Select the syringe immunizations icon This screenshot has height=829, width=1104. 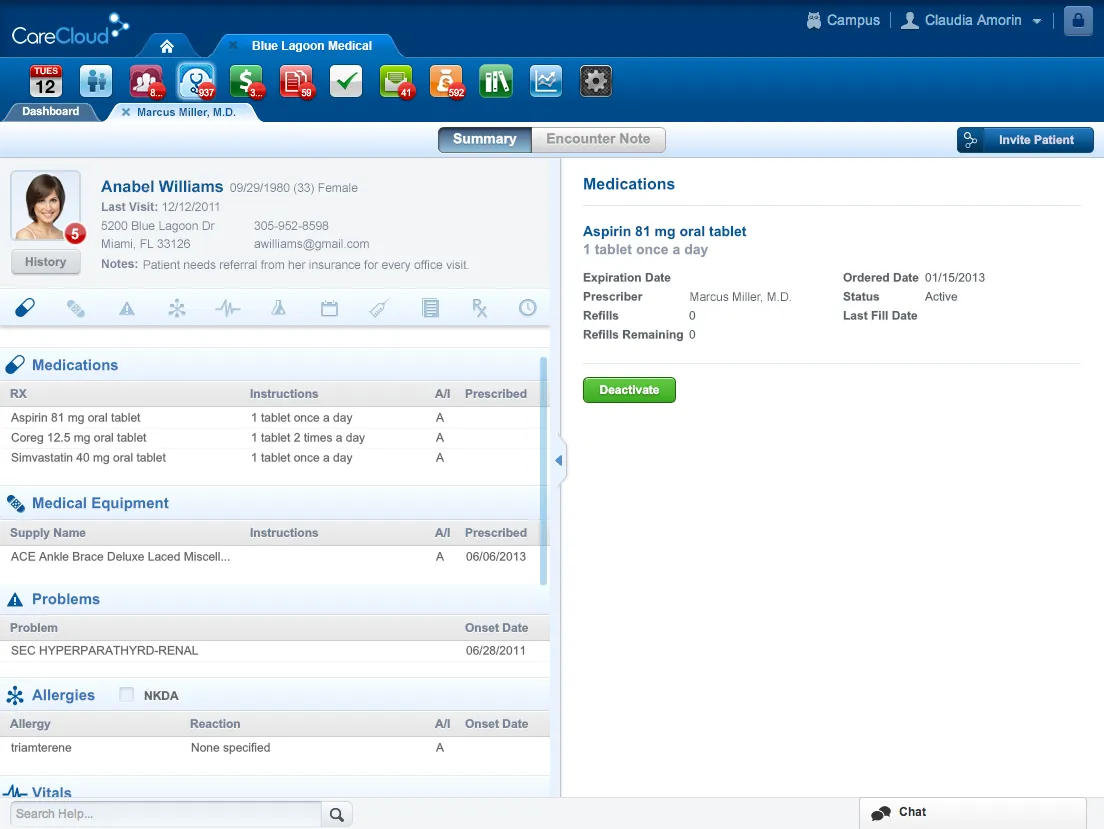[x=379, y=309]
